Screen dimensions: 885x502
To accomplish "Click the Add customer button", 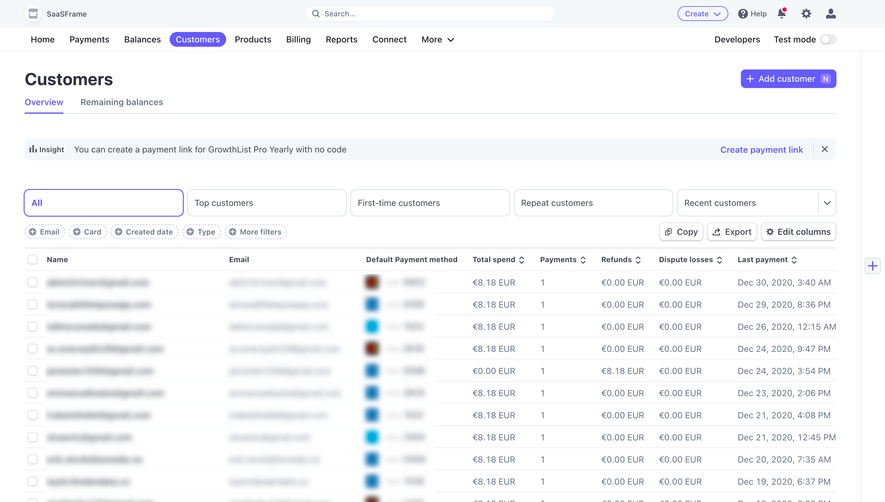I will [x=788, y=79].
